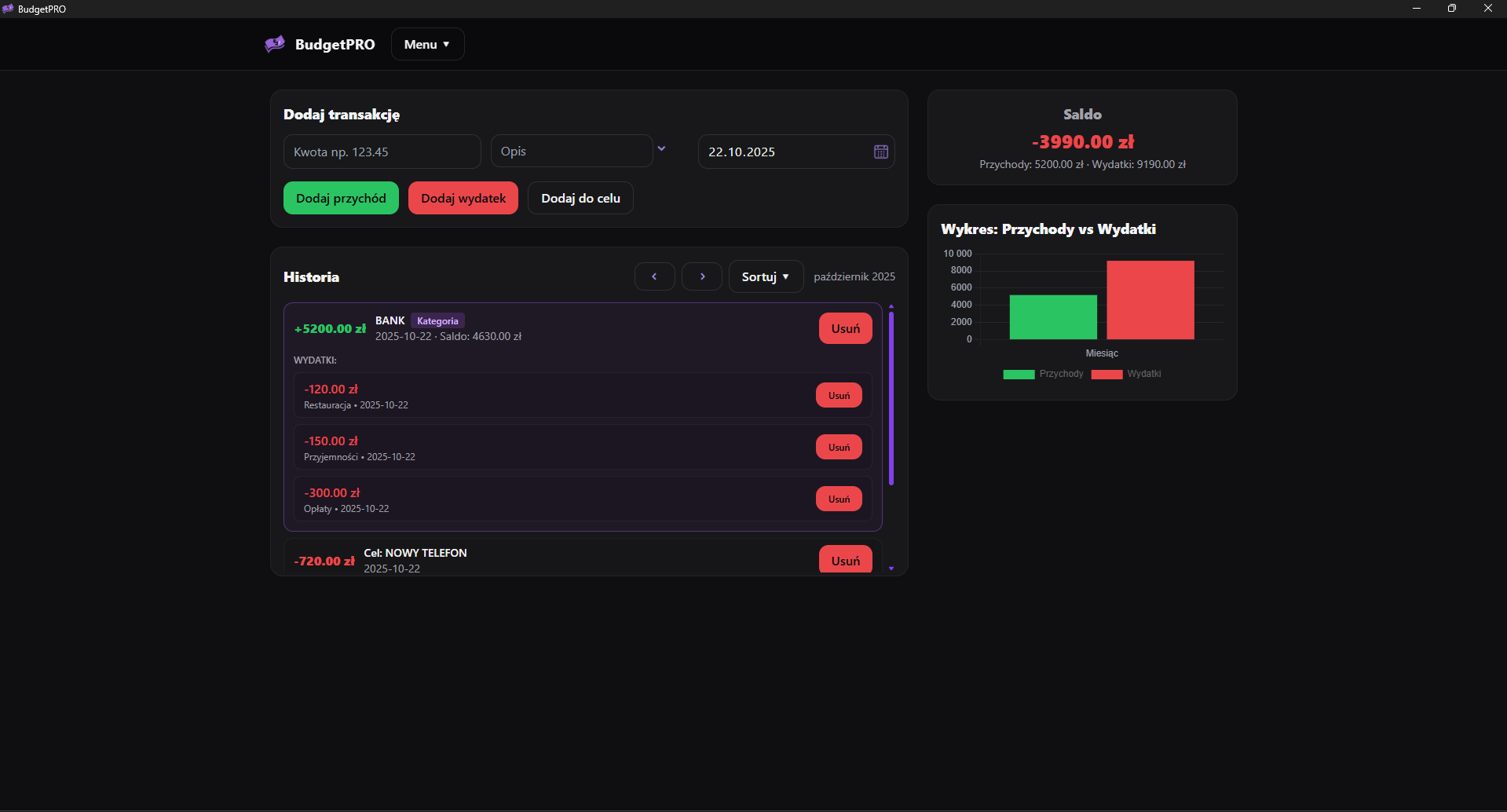The image size is (1507, 812).
Task: Remove the Opłaty 300.00 zł expense
Action: click(x=839, y=499)
